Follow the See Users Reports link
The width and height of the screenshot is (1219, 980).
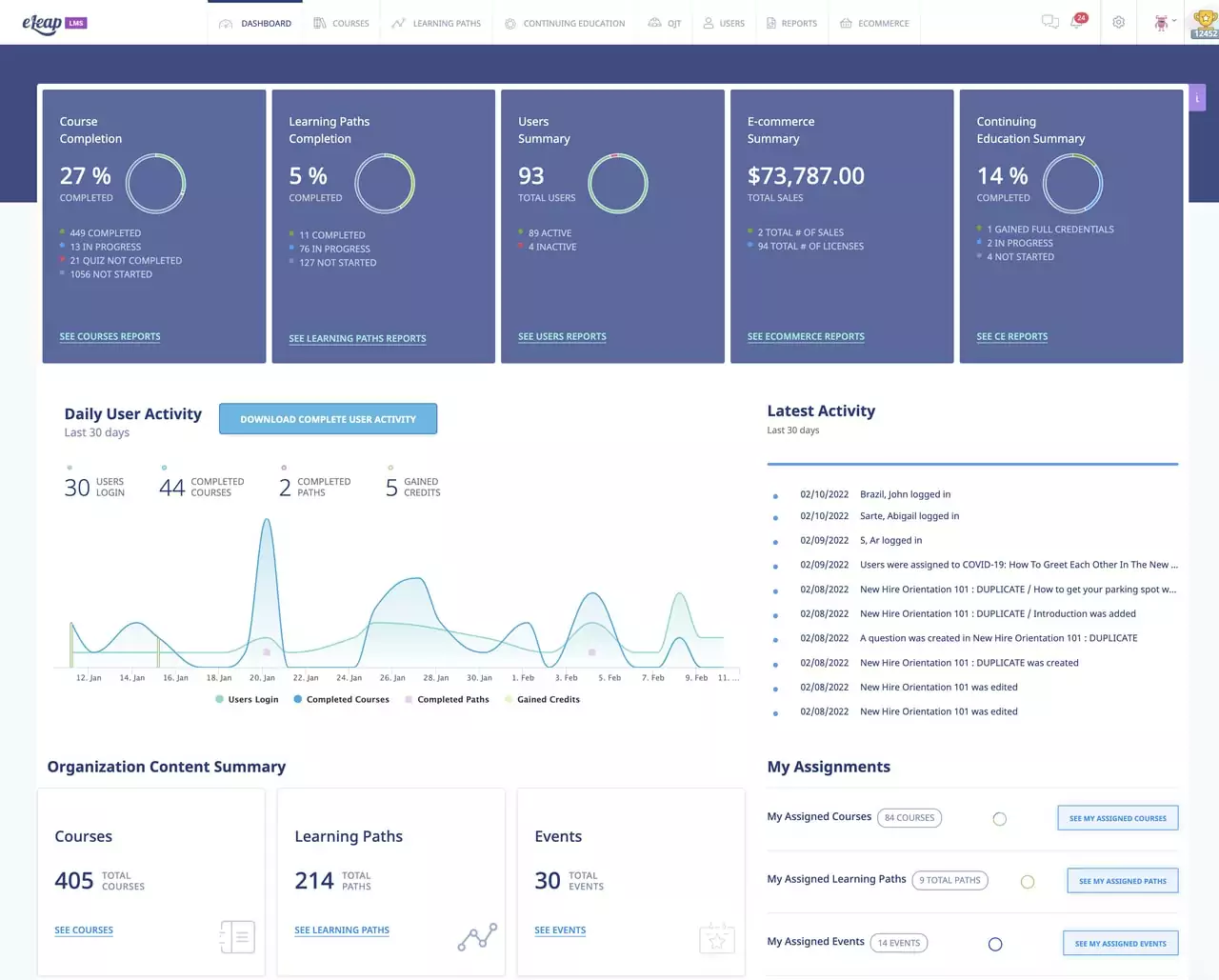[562, 336]
